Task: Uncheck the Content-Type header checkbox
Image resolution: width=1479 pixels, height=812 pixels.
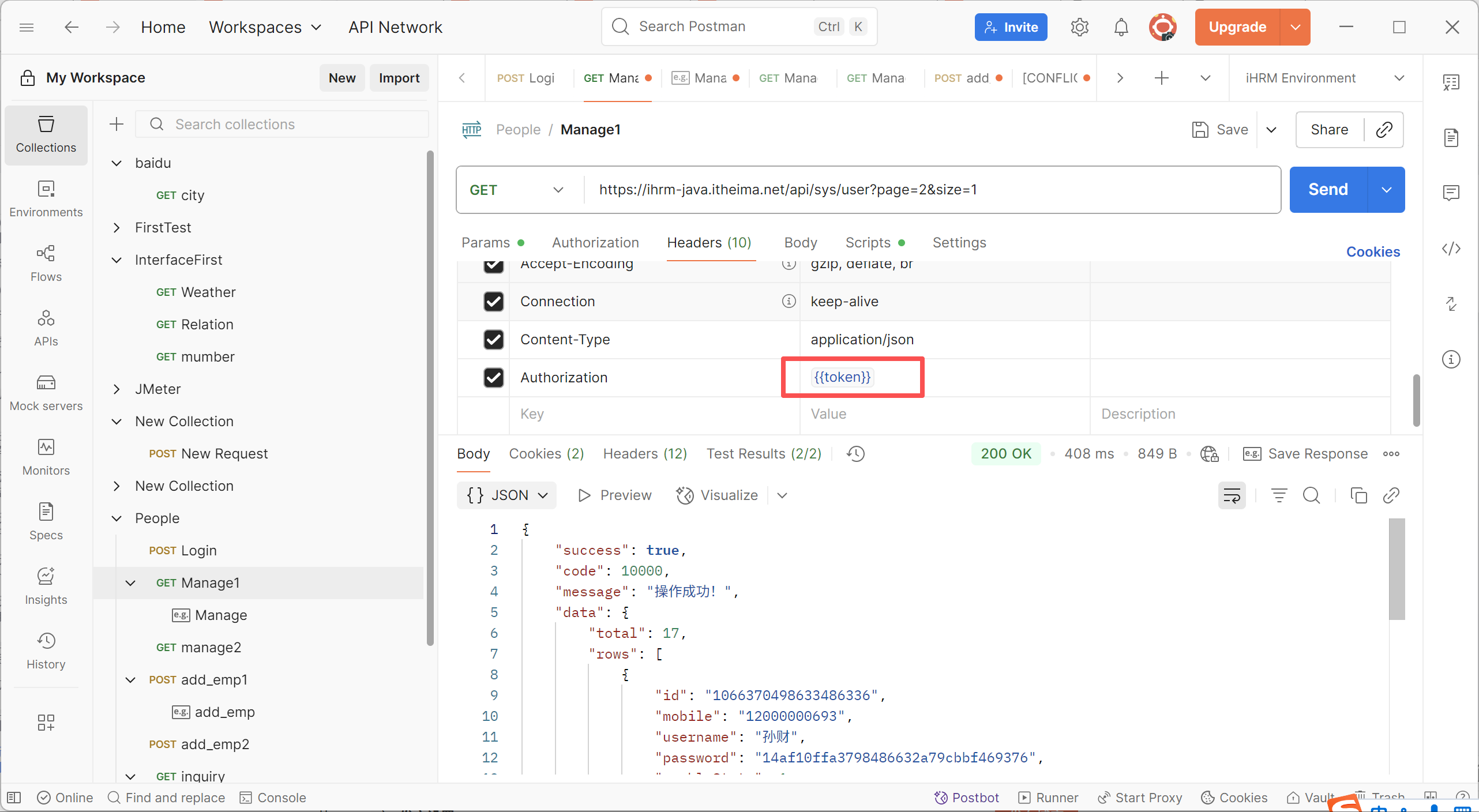Action: point(493,340)
